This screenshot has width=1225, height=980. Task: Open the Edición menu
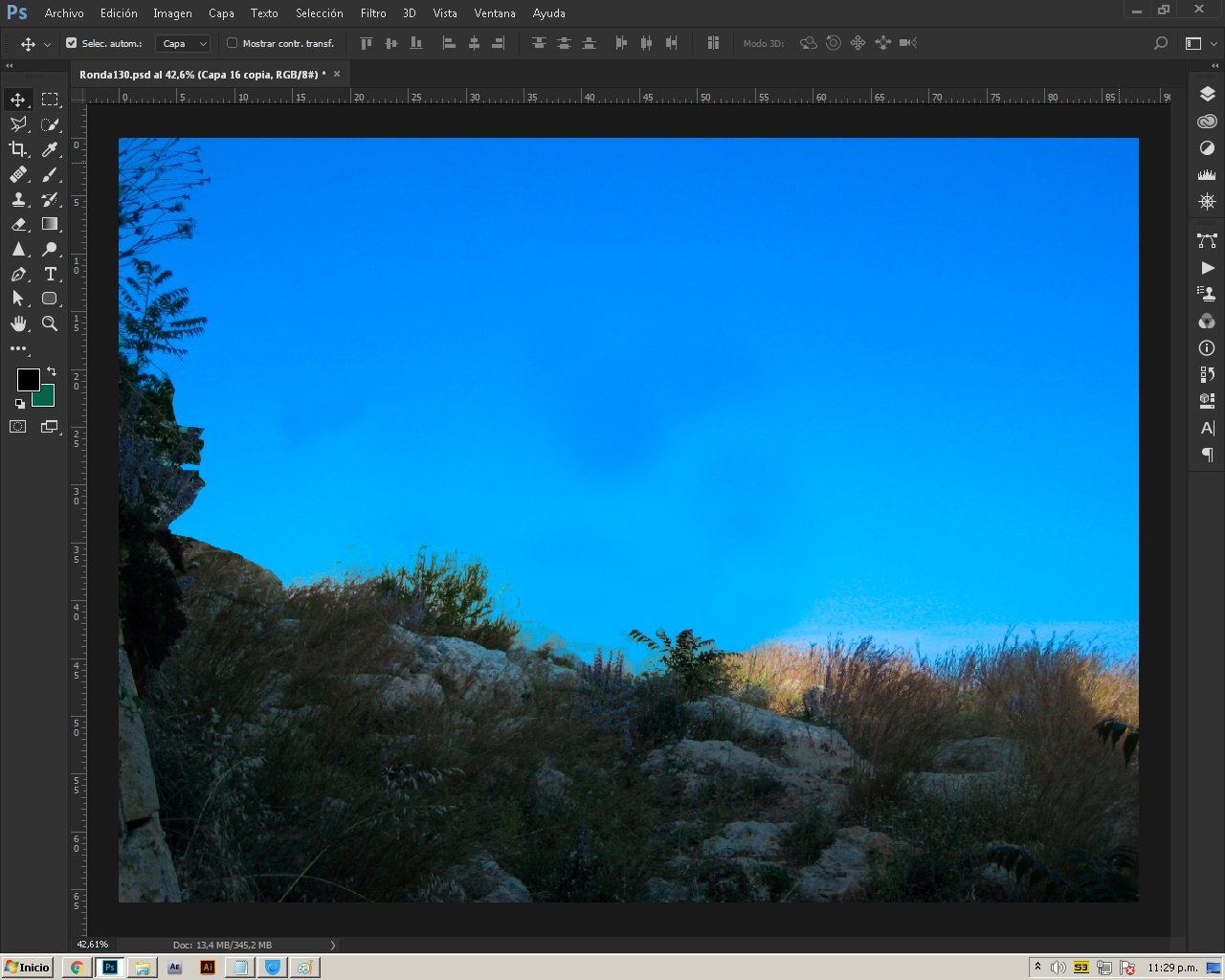[119, 13]
